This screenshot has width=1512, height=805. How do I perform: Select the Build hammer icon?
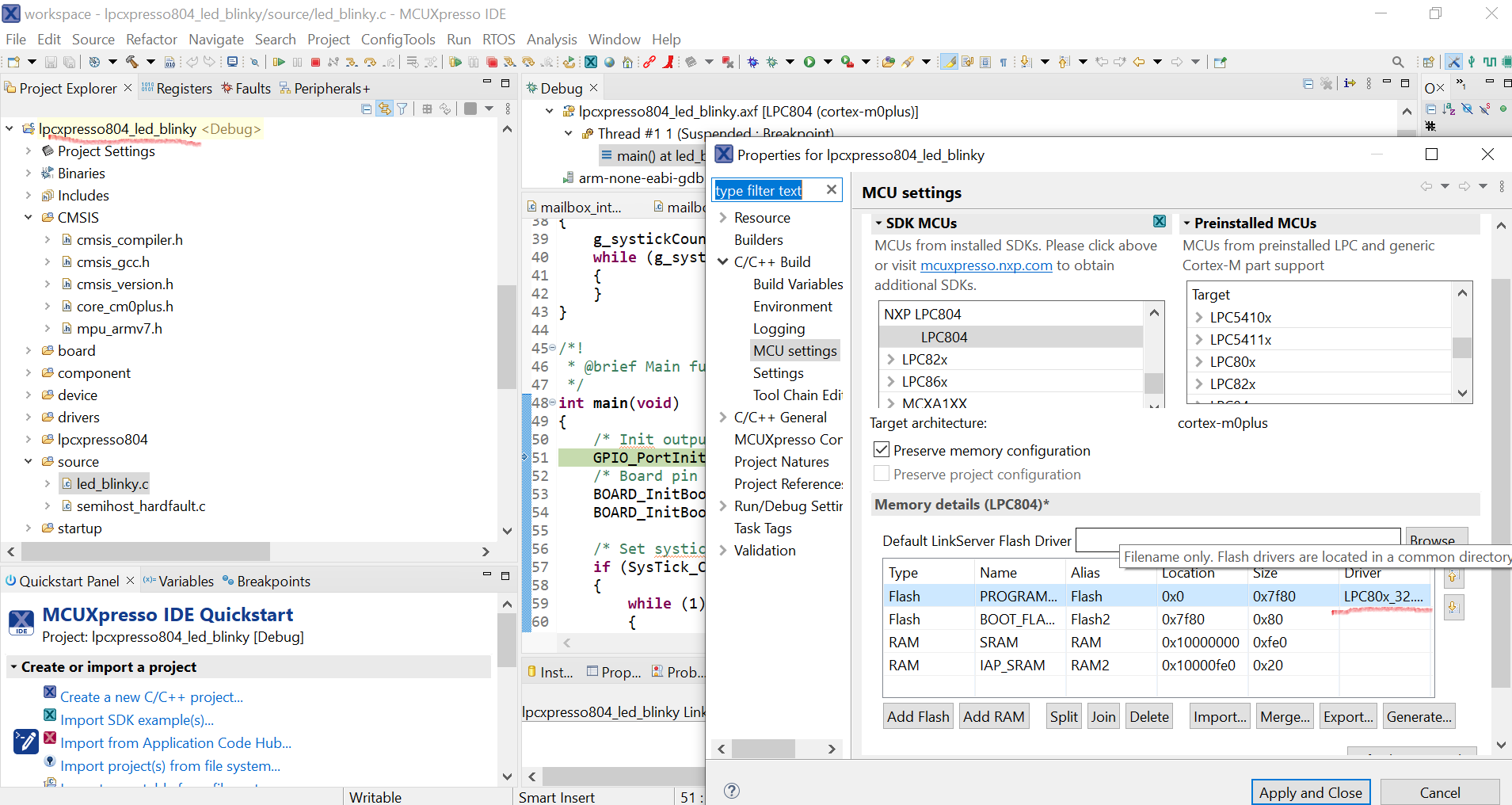click(x=134, y=61)
